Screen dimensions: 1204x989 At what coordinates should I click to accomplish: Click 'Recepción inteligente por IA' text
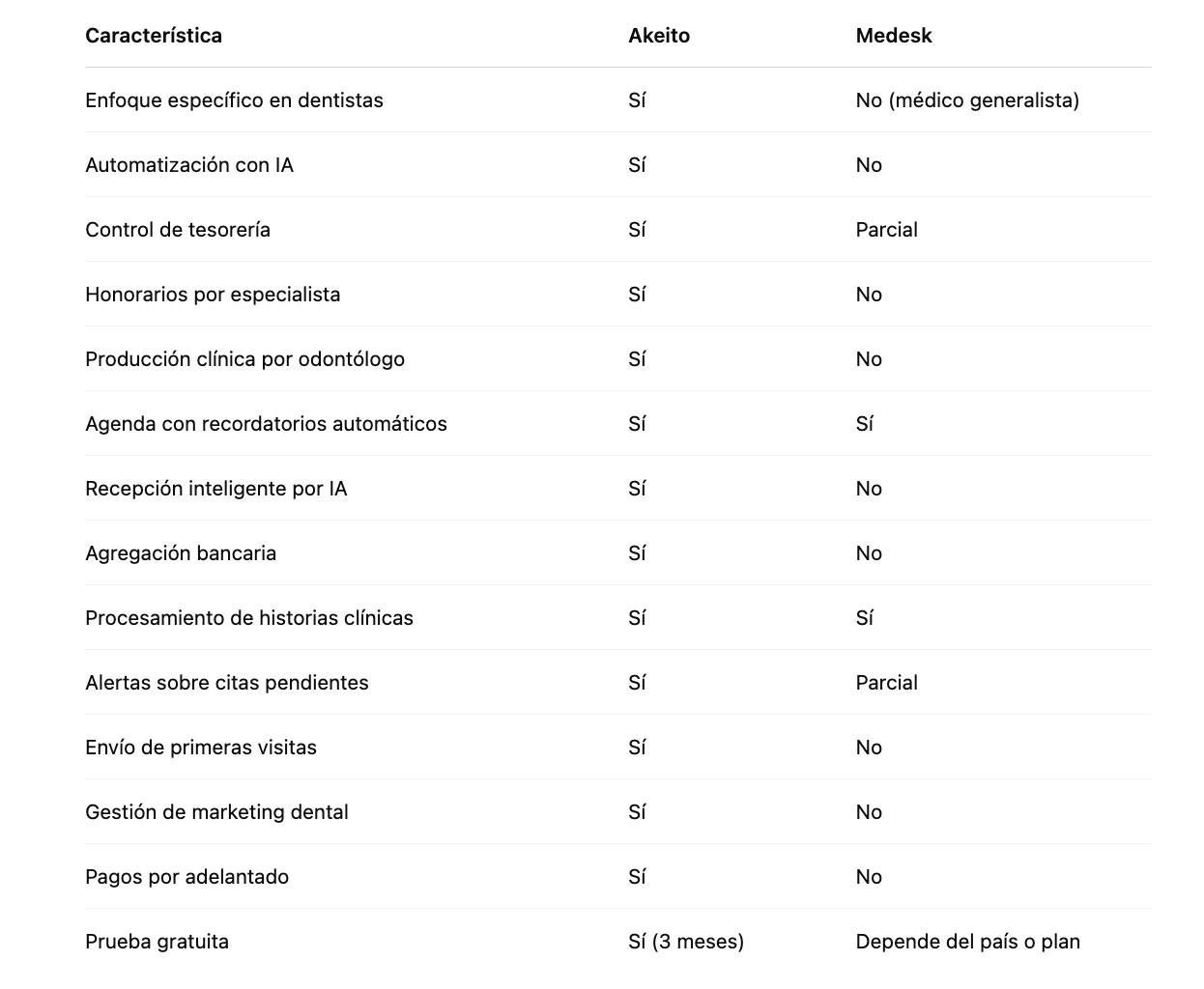(x=215, y=489)
